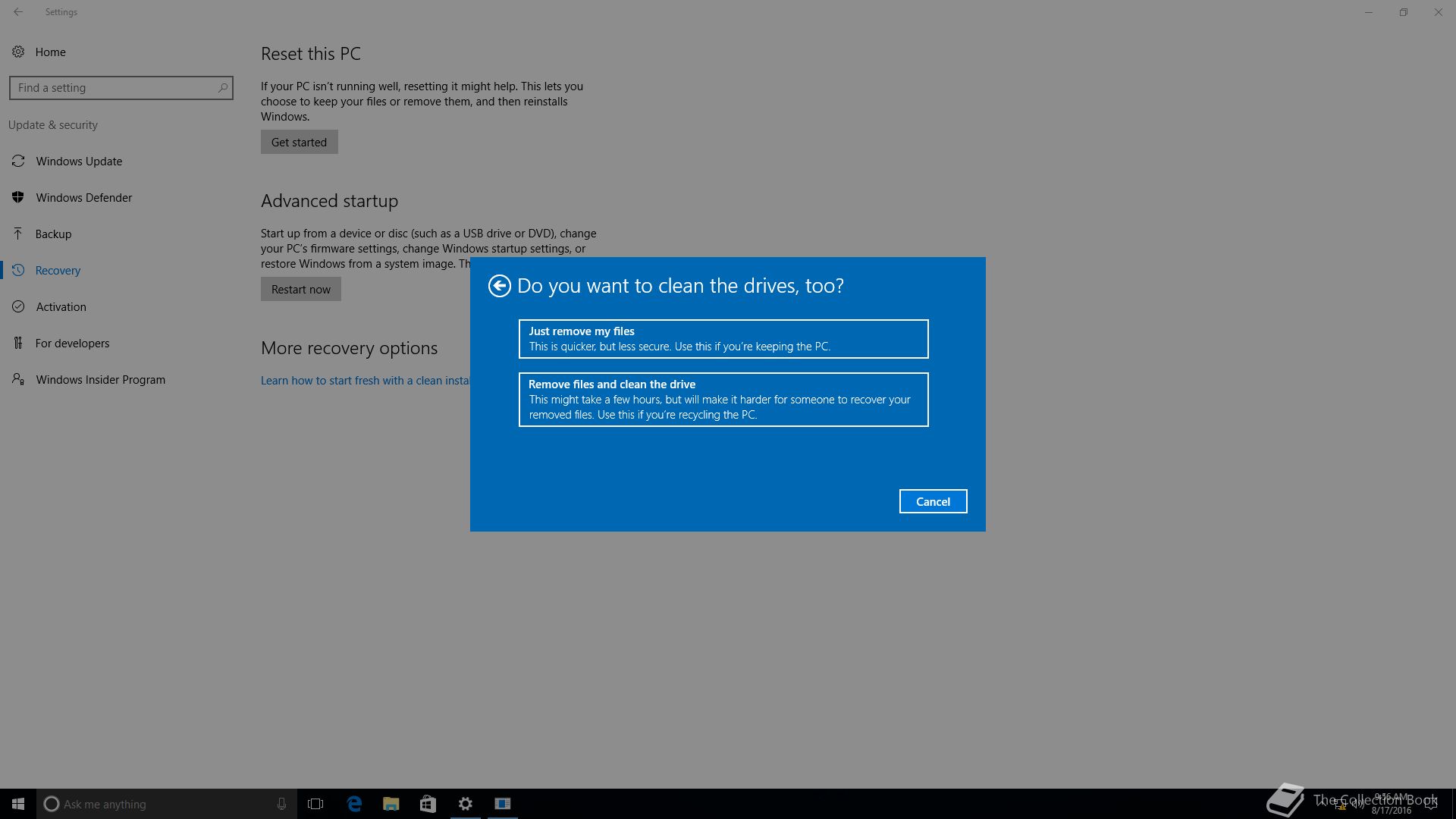Open For developers page
Screen dimensions: 1456x819
click(x=72, y=344)
